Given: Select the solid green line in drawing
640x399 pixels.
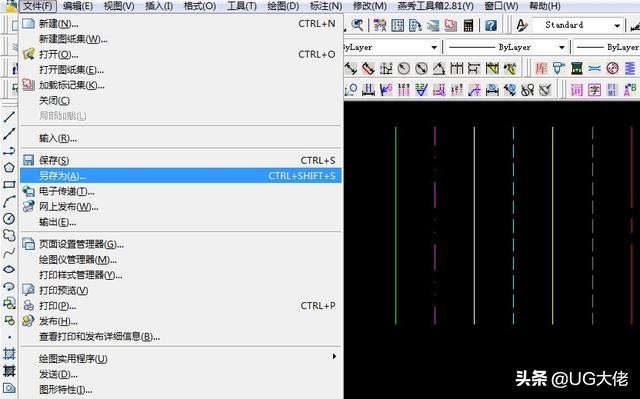Looking at the screenshot, I should [x=396, y=226].
